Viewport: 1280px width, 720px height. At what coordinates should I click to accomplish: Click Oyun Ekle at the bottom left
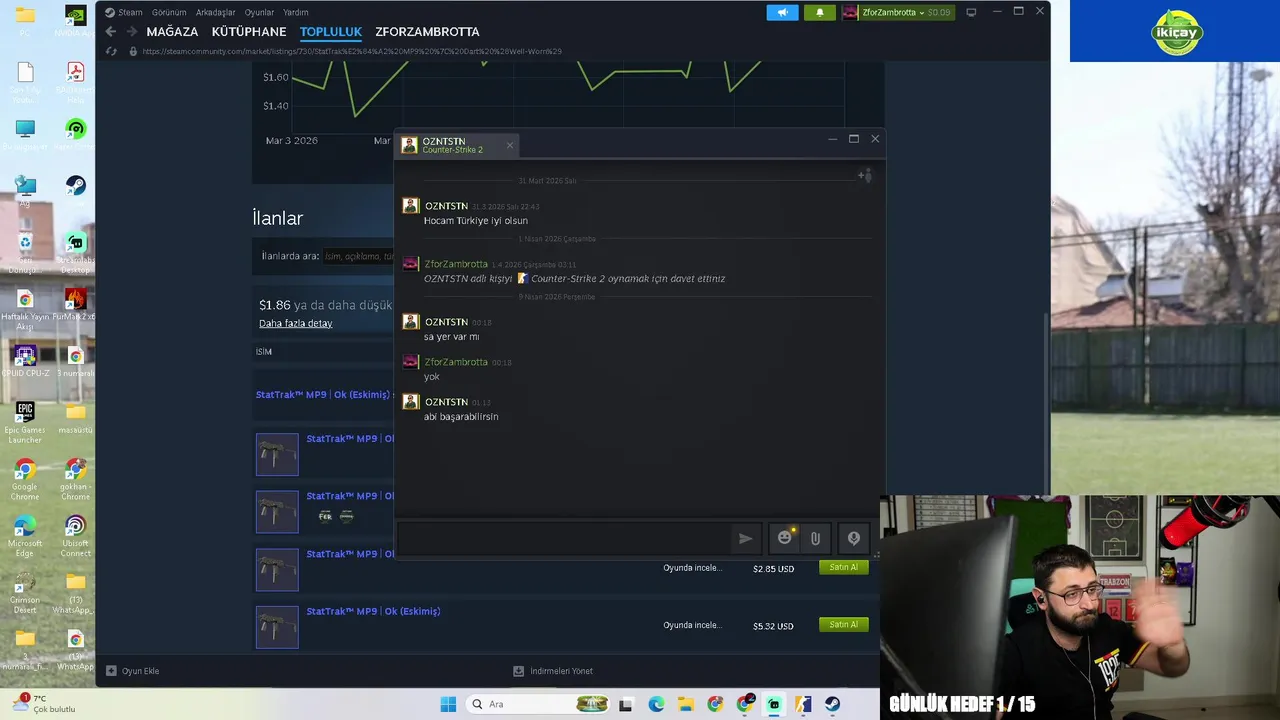133,671
